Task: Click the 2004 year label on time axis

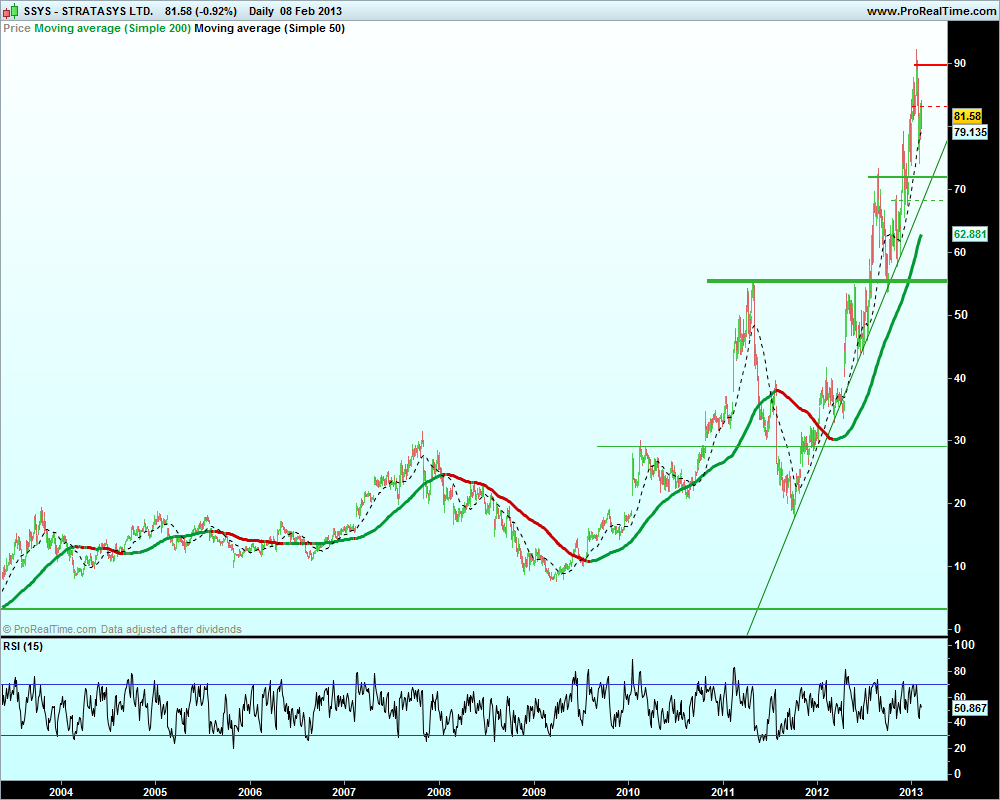Action: coord(61,792)
